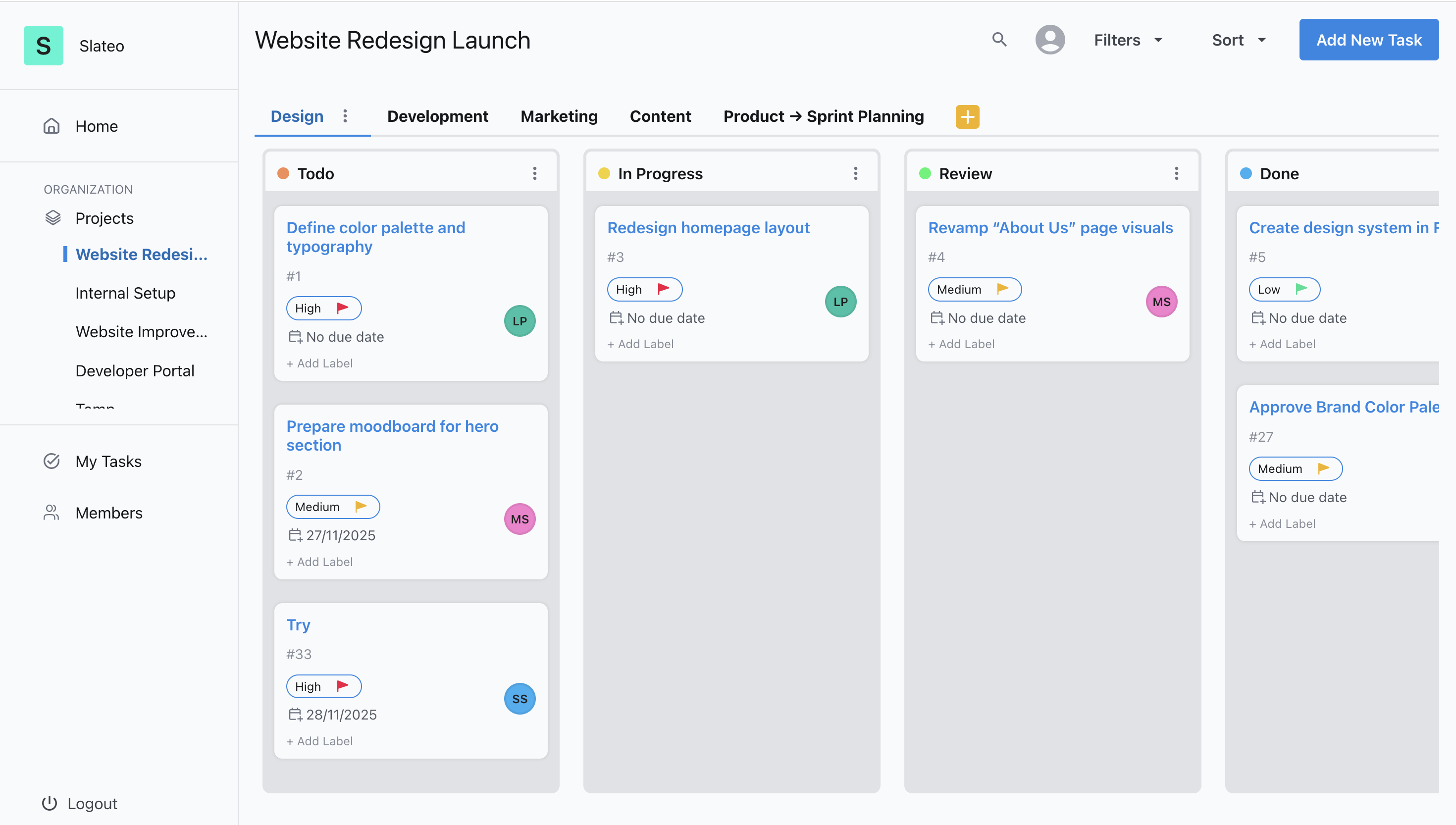Open the Redesign homepage layout task
The height and width of the screenshot is (825, 1456).
708,228
